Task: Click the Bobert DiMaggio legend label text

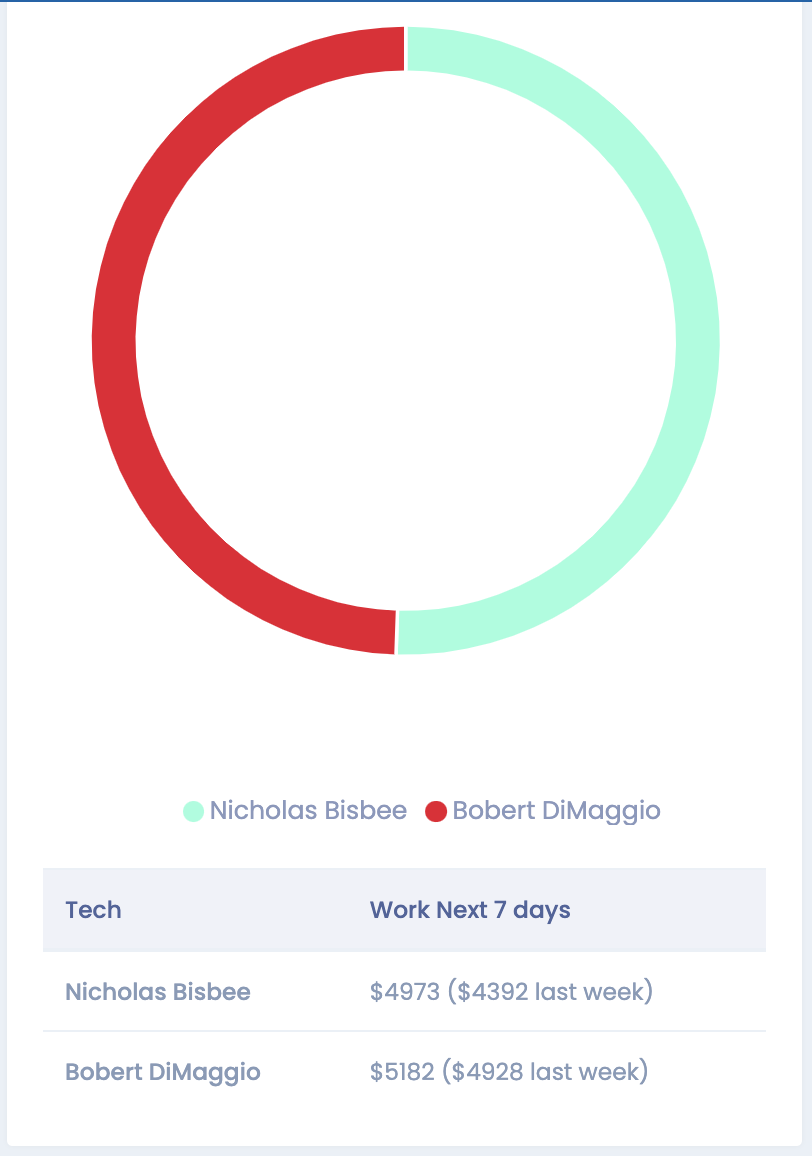Action: [x=556, y=810]
